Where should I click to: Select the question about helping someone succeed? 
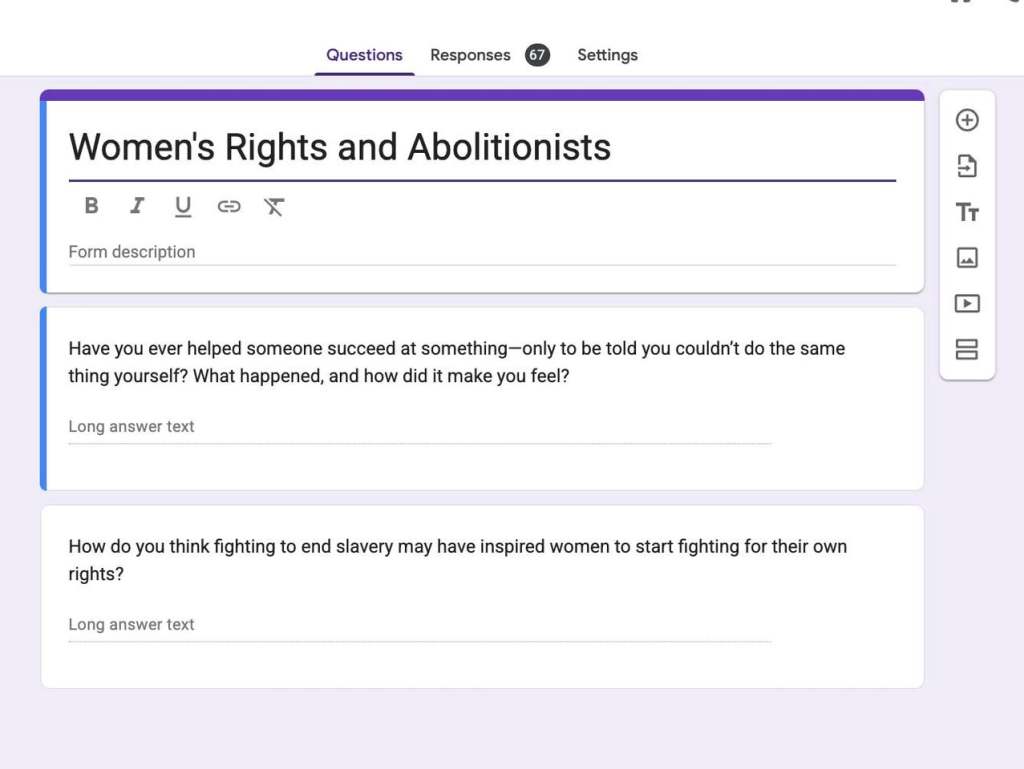pyautogui.click(x=457, y=362)
